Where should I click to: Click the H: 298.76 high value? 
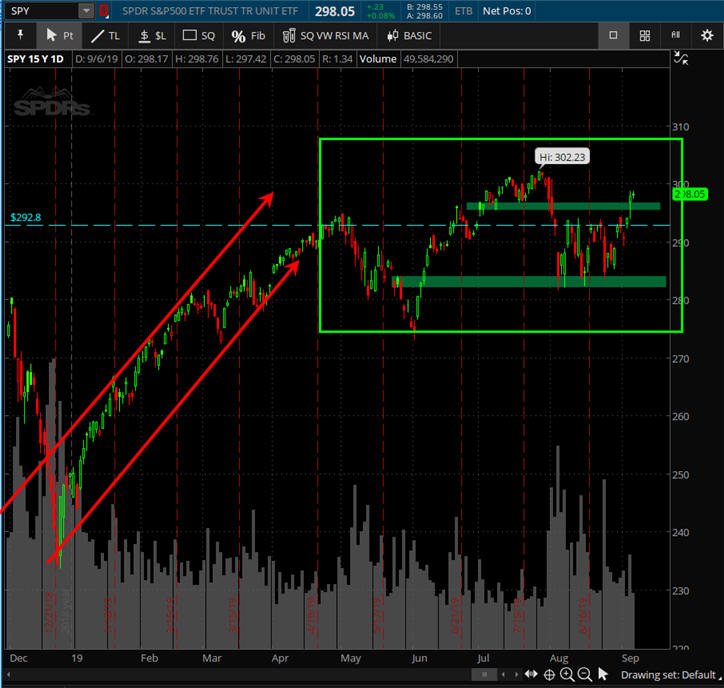pyautogui.click(x=197, y=59)
